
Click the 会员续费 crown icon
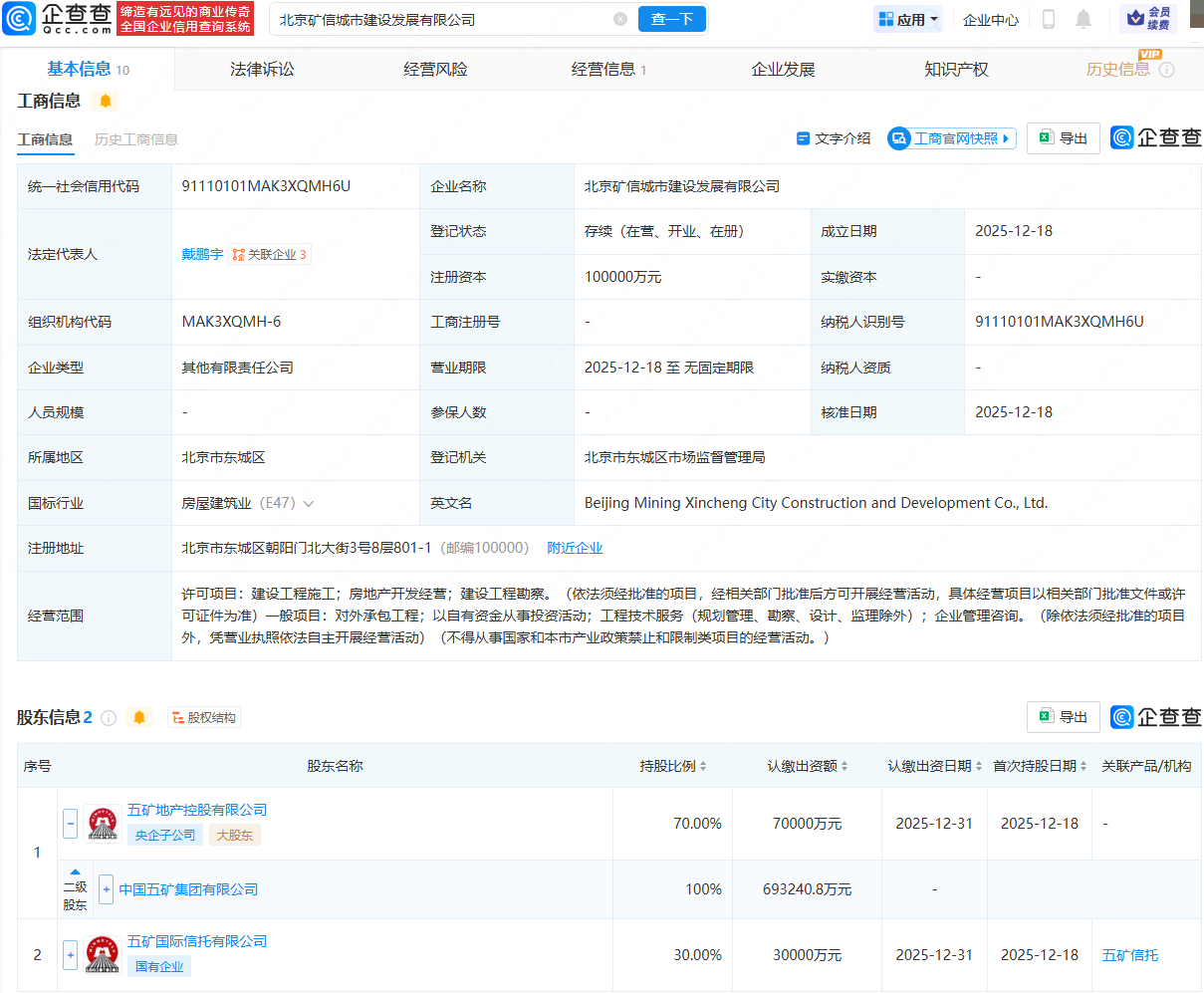point(1138,18)
